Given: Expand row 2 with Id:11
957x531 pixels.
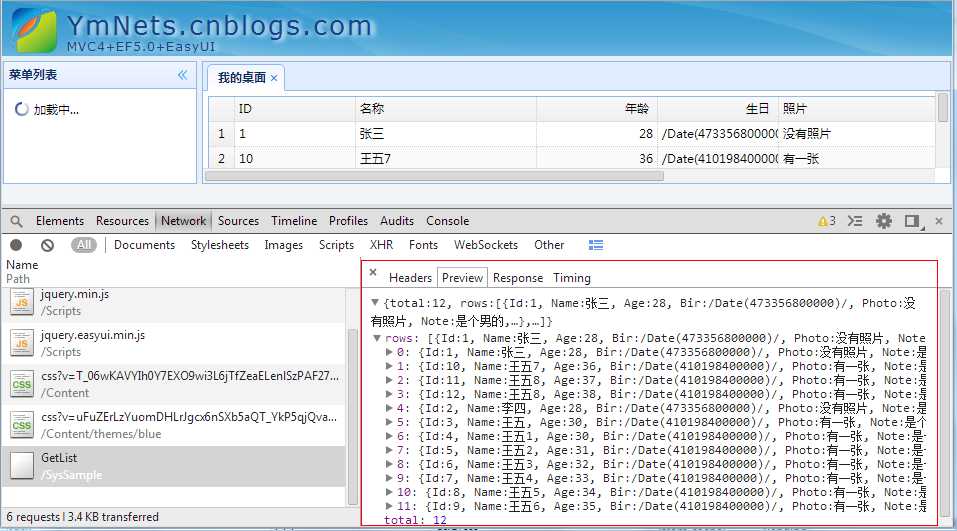Looking at the screenshot, I should 389,380.
